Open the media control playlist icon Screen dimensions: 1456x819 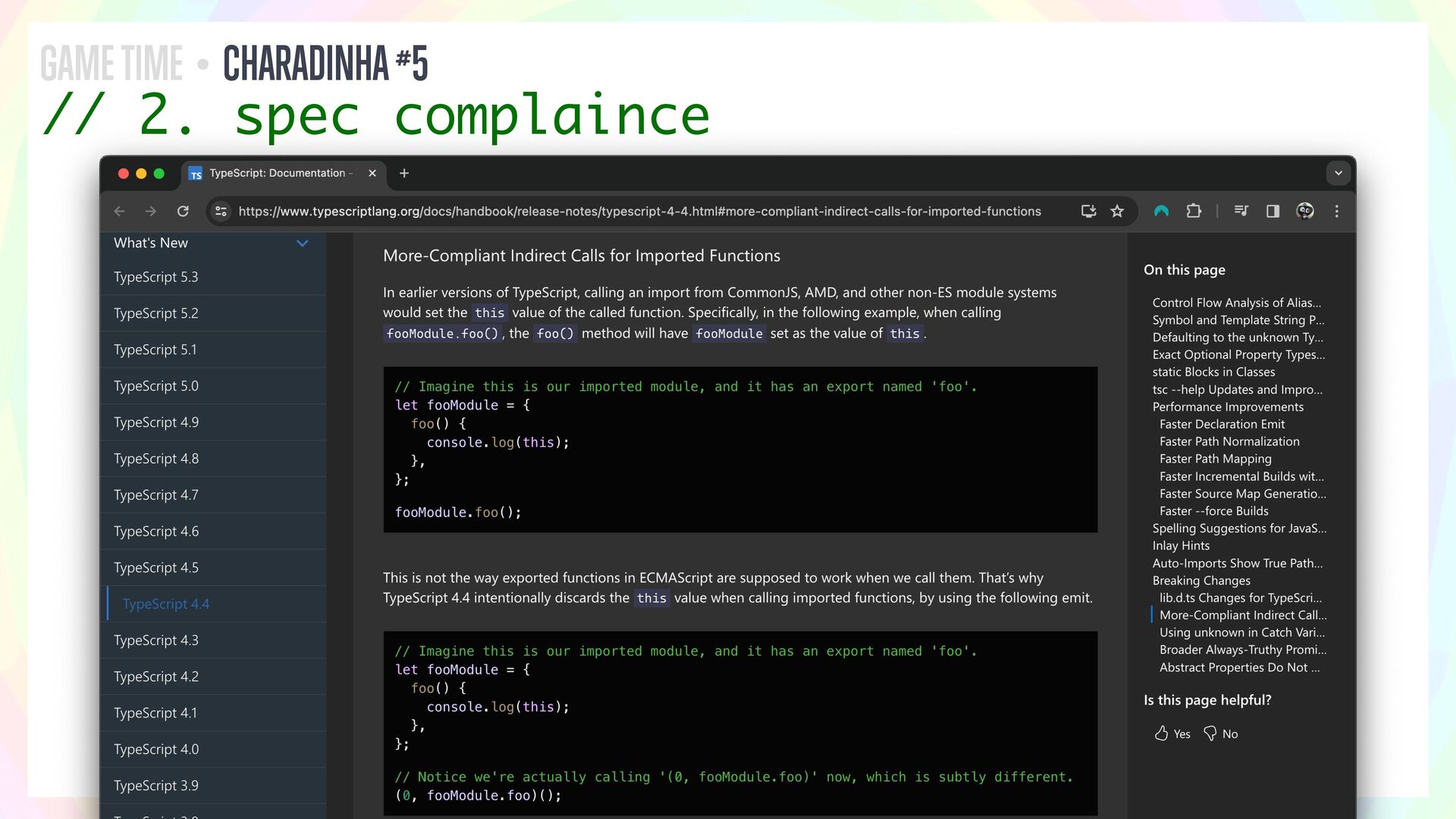[x=1241, y=212]
